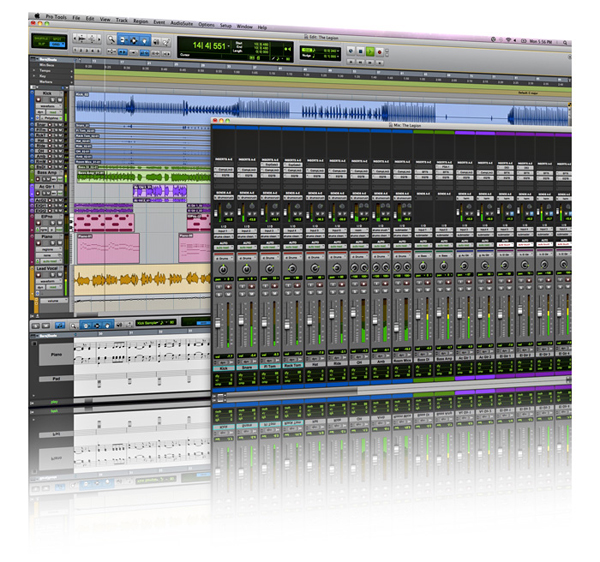Click the Wi-Fi menu bar icon

[x=508, y=40]
